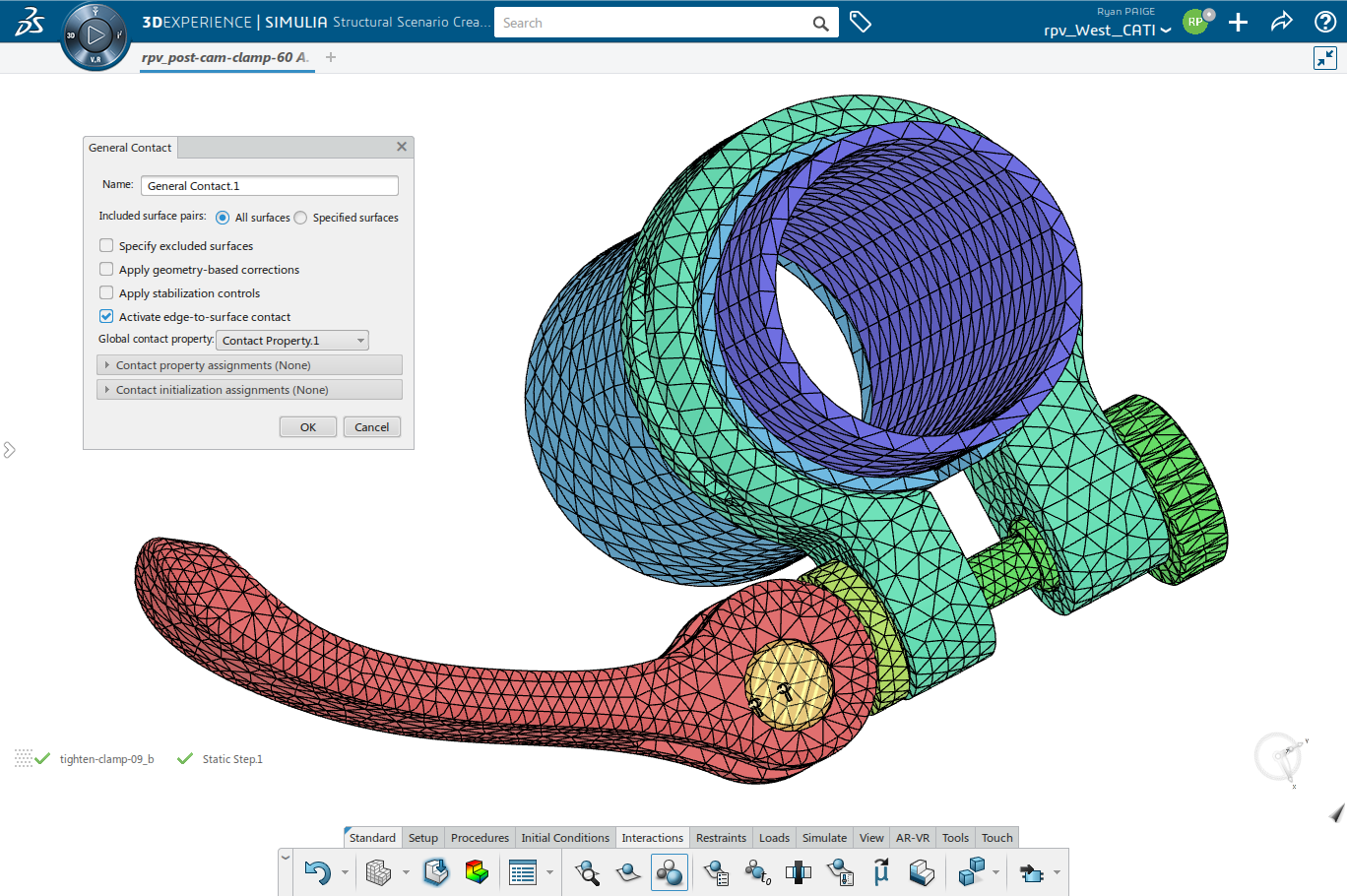Open the Contact Detection tool
The image size is (1347, 896).
tap(587, 872)
